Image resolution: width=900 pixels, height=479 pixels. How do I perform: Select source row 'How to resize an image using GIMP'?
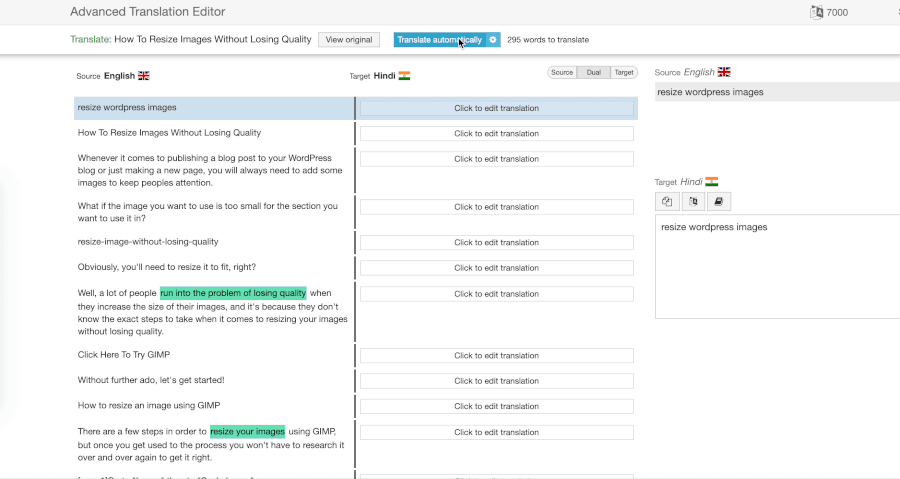pos(149,405)
